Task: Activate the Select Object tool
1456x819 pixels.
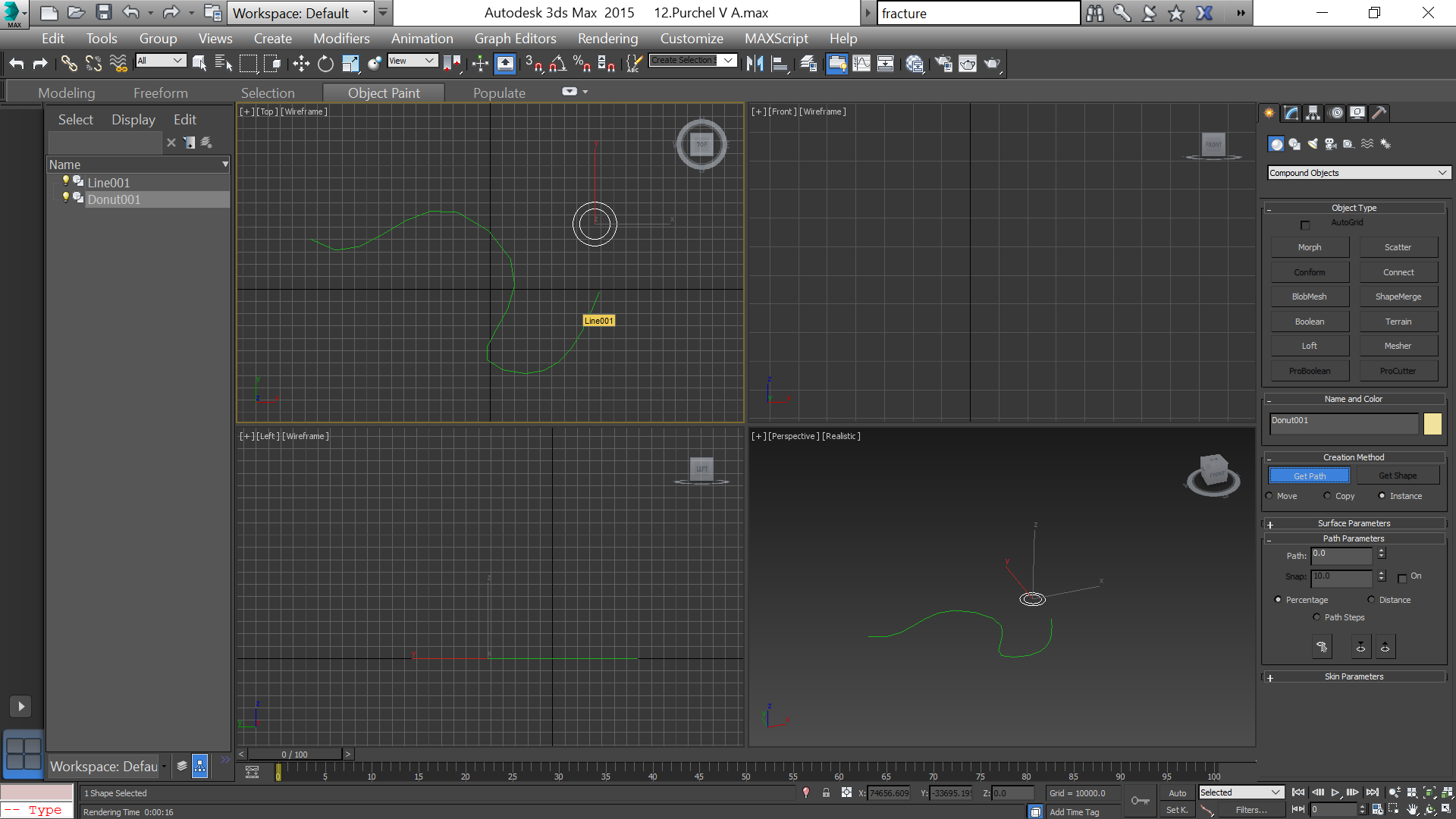Action: [x=199, y=64]
